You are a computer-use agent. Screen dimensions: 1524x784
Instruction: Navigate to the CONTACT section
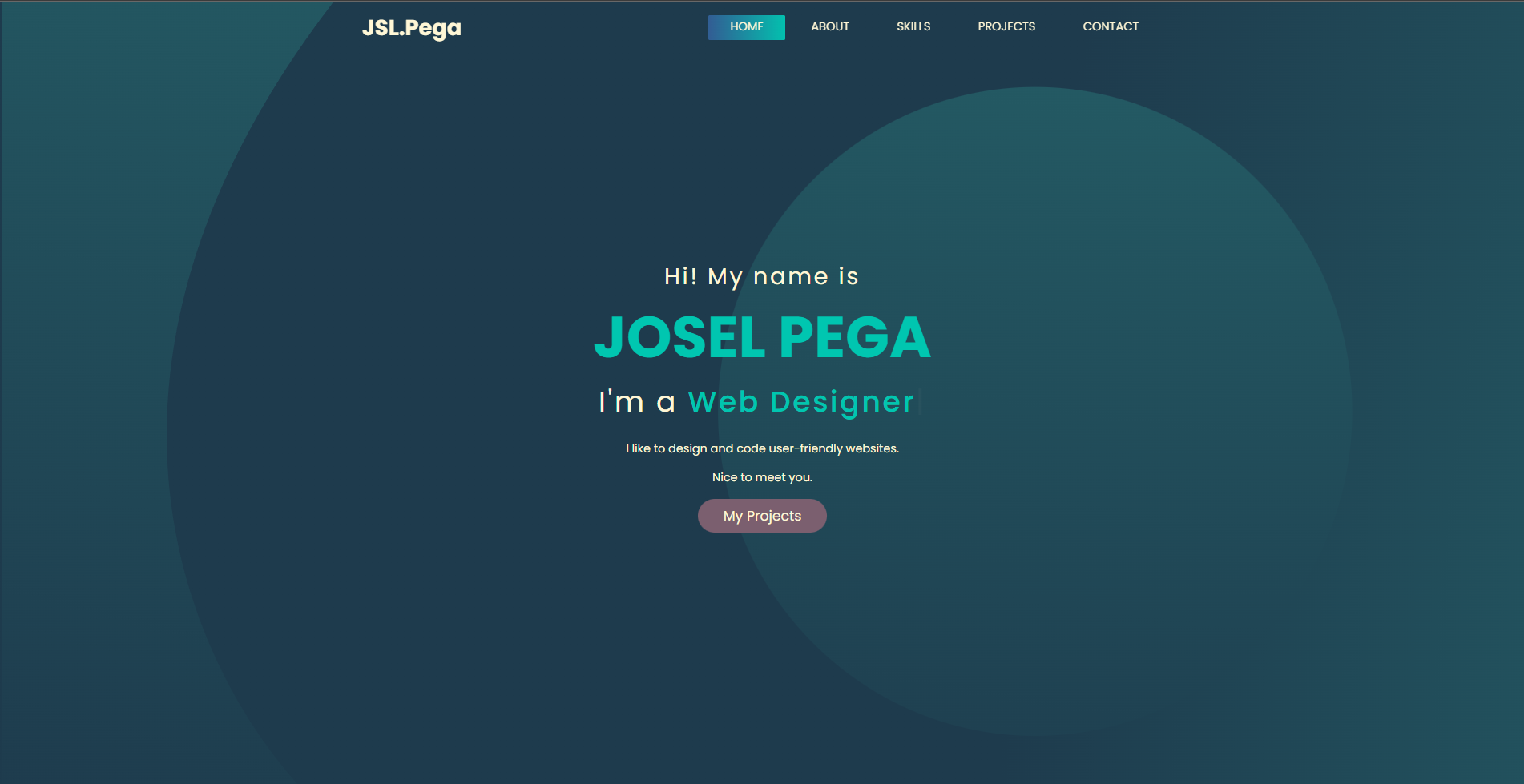(1110, 27)
